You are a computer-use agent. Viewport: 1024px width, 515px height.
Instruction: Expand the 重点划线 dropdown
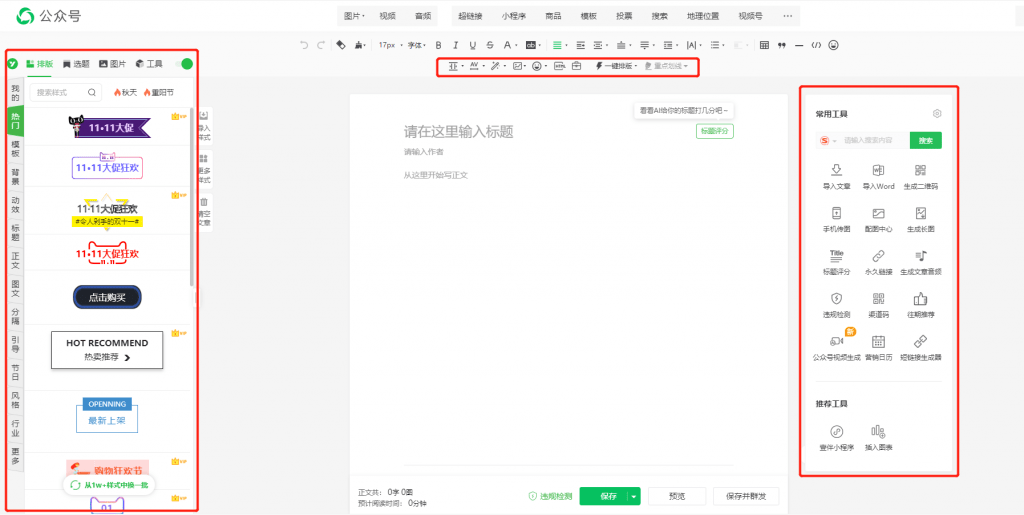(x=666, y=66)
